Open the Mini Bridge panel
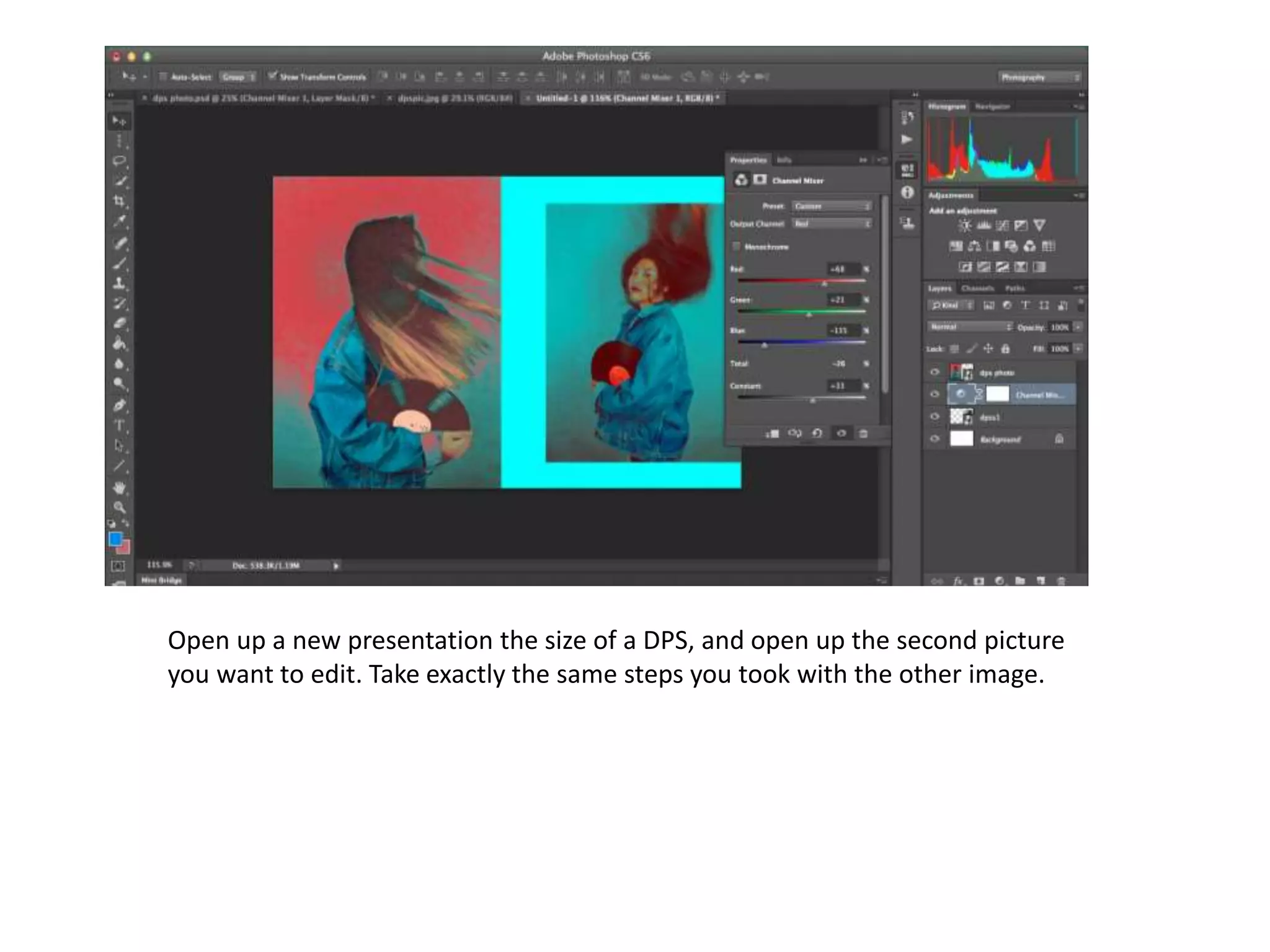This screenshot has width=1270, height=952. [x=162, y=580]
